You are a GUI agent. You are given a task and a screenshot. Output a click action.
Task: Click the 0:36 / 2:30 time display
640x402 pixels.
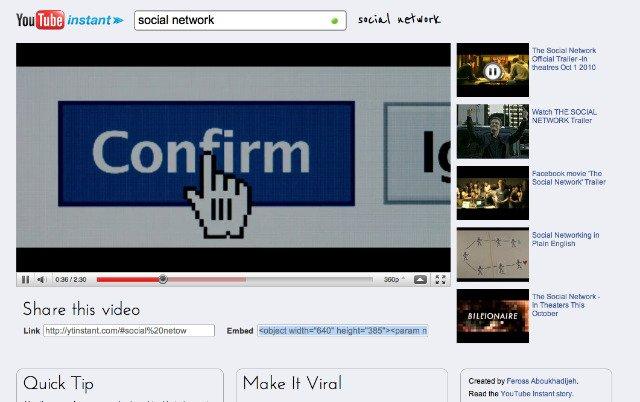point(71,280)
